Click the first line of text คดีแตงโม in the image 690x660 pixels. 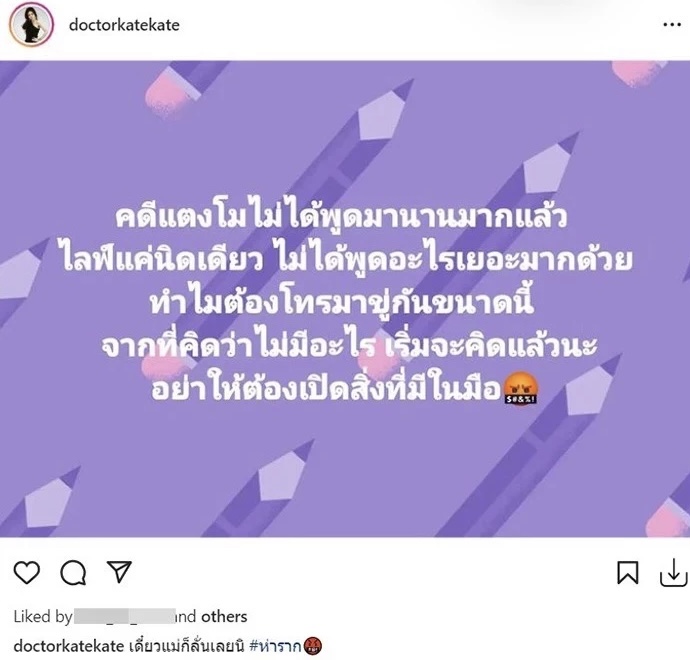click(341, 216)
